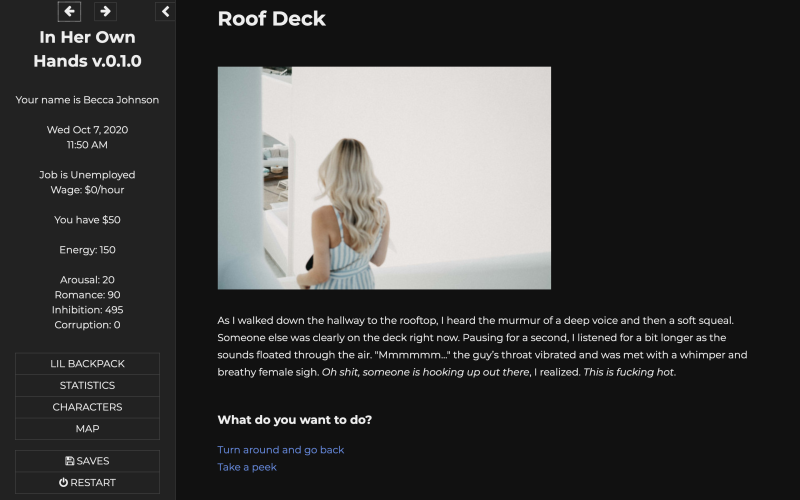This screenshot has height=500, width=800.
Task: Show the CHARACTERS list
Action: click(x=87, y=407)
